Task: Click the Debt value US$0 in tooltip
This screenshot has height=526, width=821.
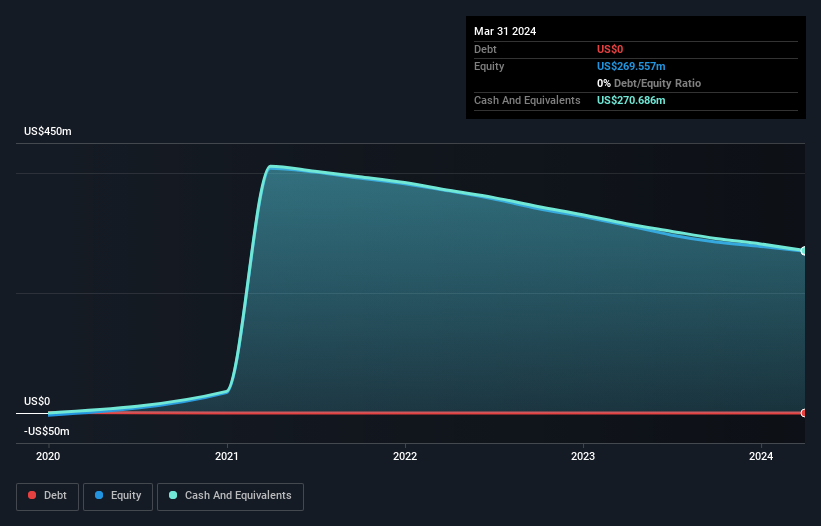Action: pyautogui.click(x=610, y=49)
